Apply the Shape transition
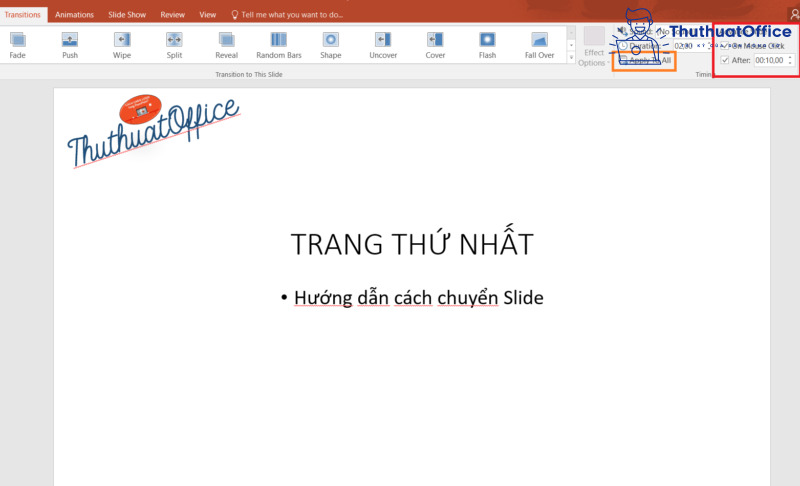Screen dimensions: 800x486 pos(331,45)
